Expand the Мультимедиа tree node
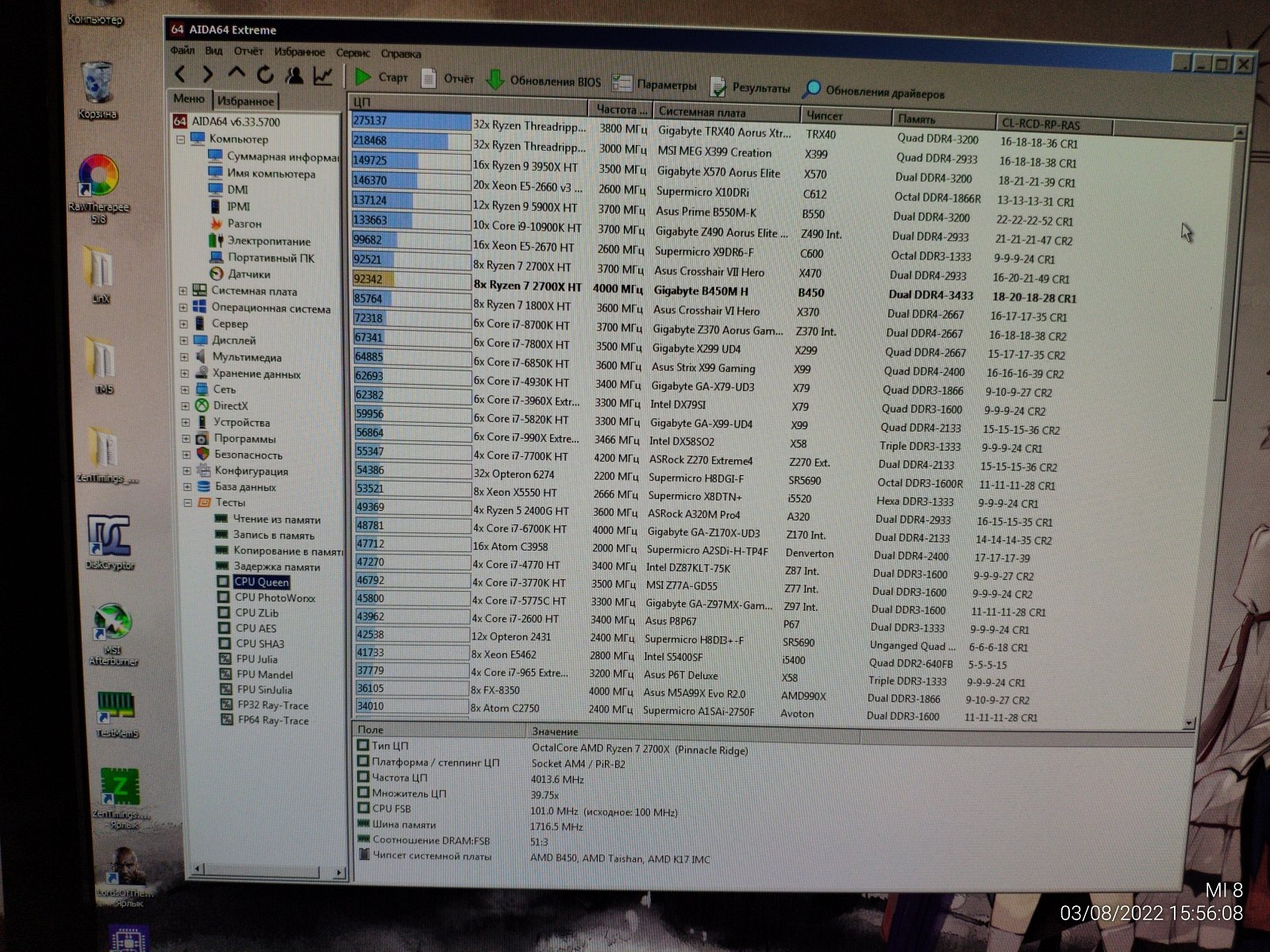Screen dimensions: 1270x952 coord(184,357)
